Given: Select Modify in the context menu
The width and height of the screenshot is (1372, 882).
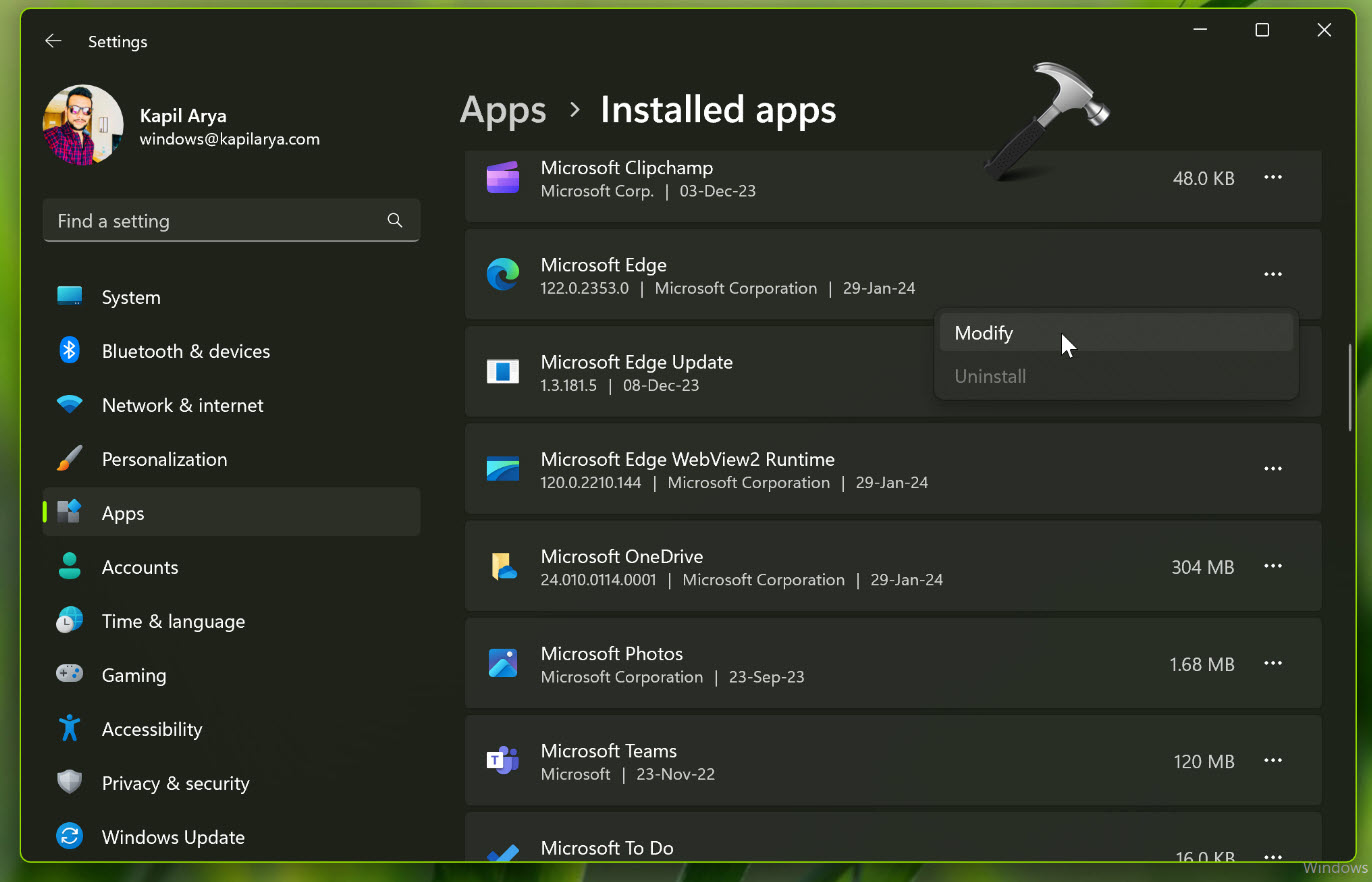Looking at the screenshot, I should (984, 333).
